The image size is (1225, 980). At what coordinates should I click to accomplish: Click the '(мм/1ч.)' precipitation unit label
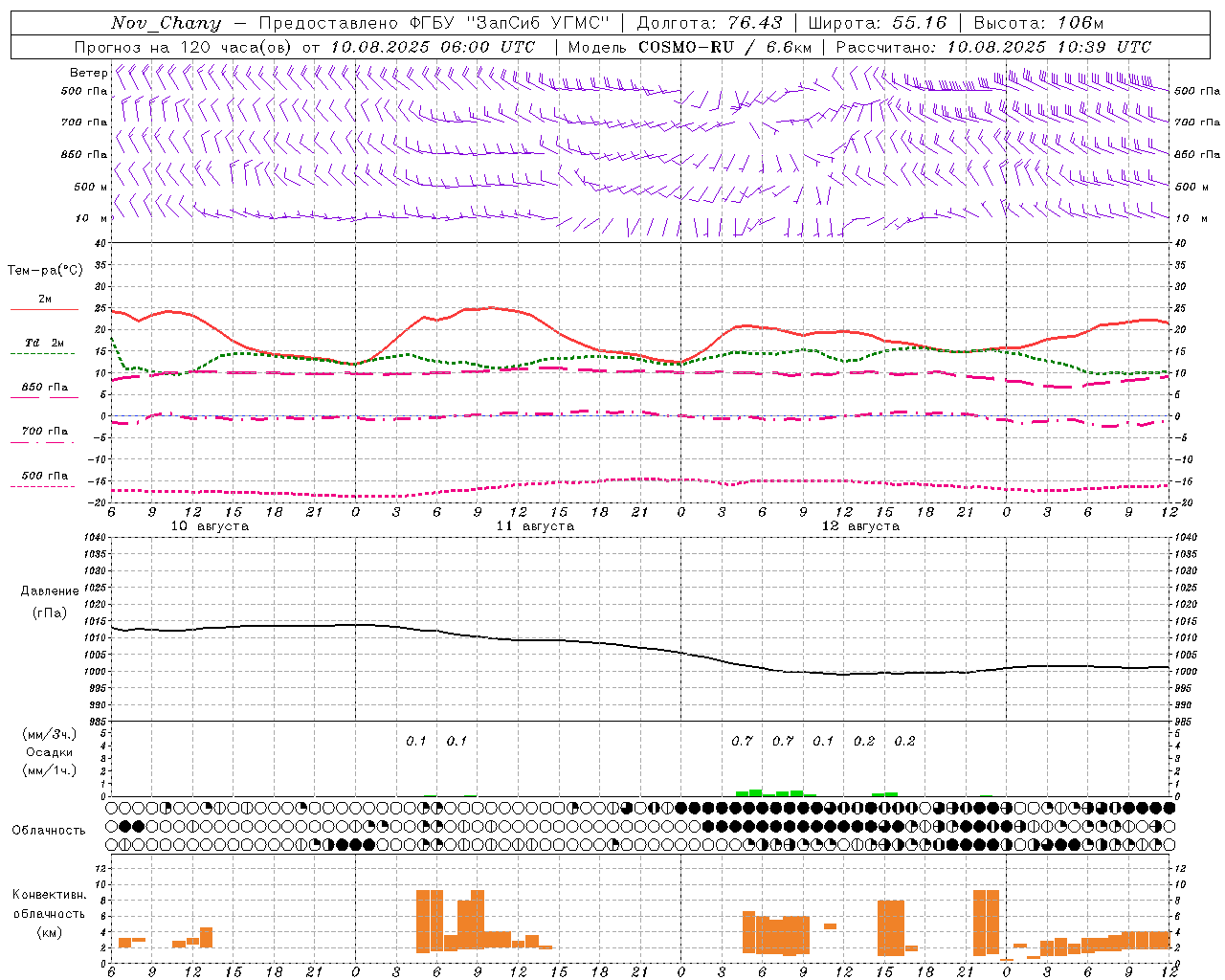click(x=50, y=770)
